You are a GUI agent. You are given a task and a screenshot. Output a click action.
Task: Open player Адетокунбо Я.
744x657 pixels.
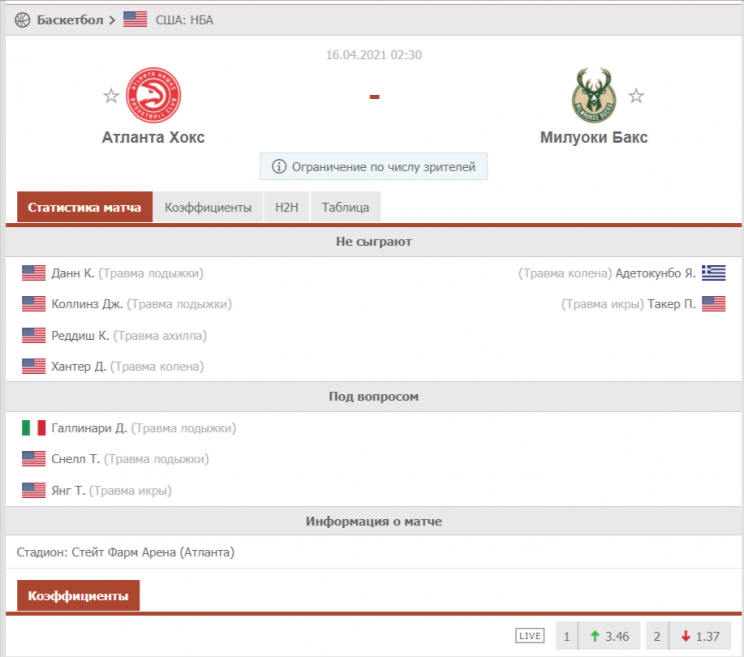pos(655,273)
